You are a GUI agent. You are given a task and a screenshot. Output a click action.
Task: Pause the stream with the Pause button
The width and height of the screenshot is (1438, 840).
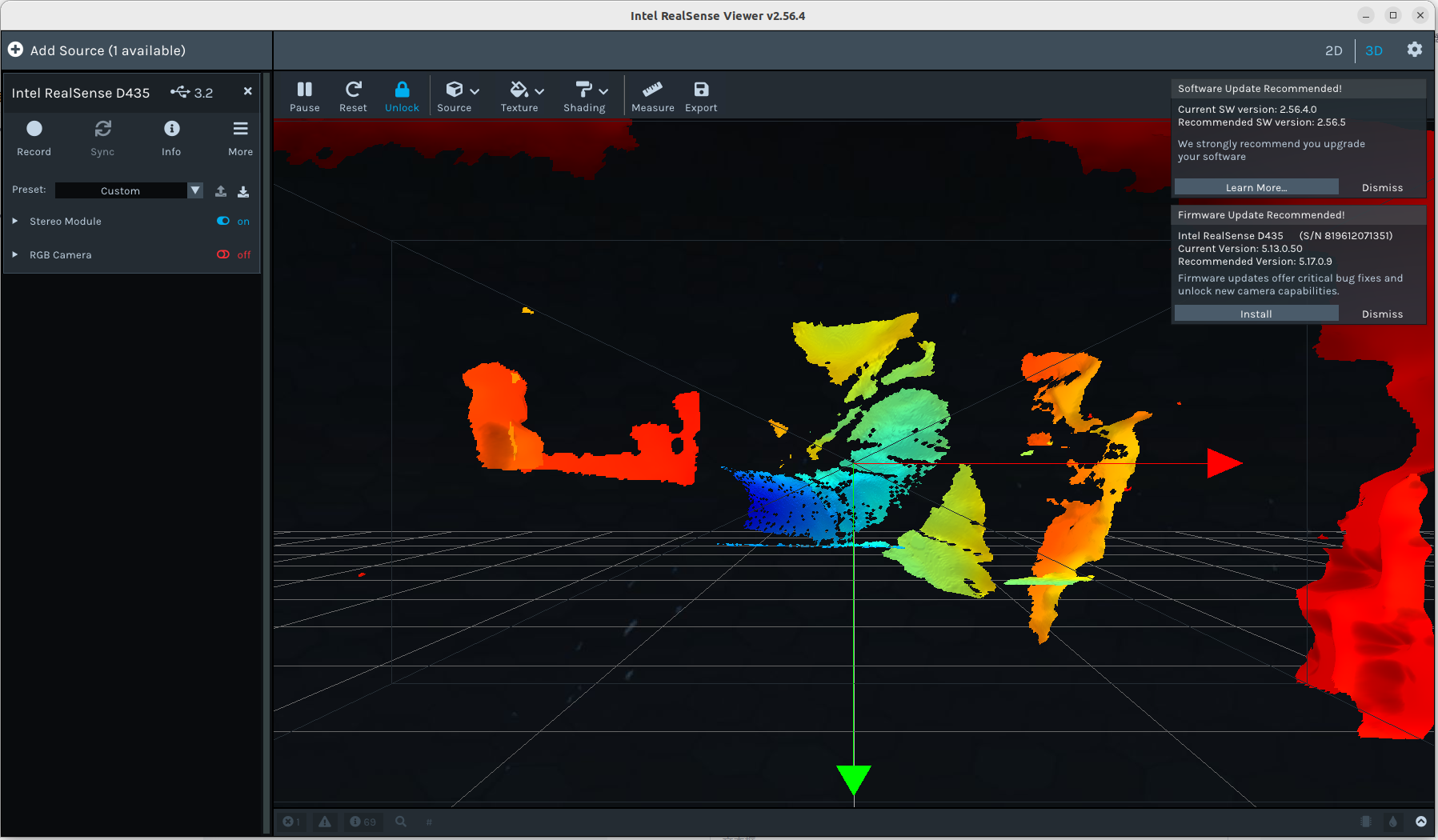pos(304,97)
